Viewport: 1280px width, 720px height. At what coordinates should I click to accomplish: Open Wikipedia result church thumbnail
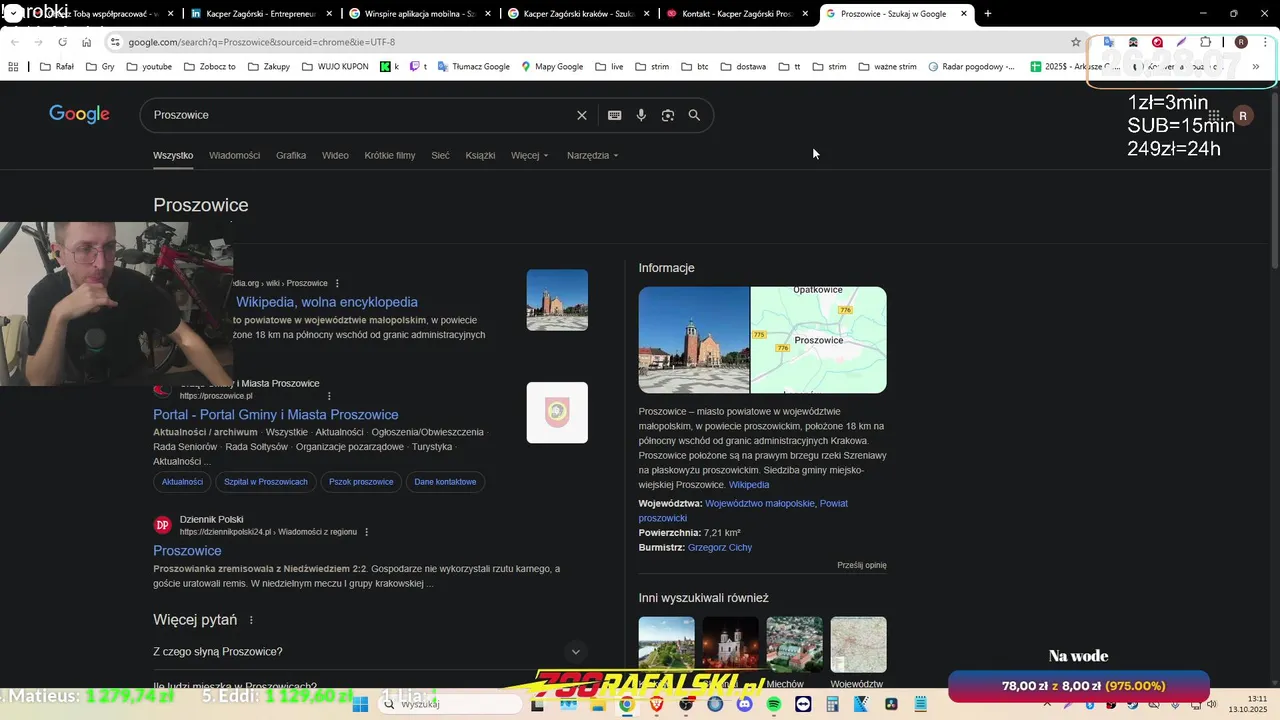coord(557,300)
